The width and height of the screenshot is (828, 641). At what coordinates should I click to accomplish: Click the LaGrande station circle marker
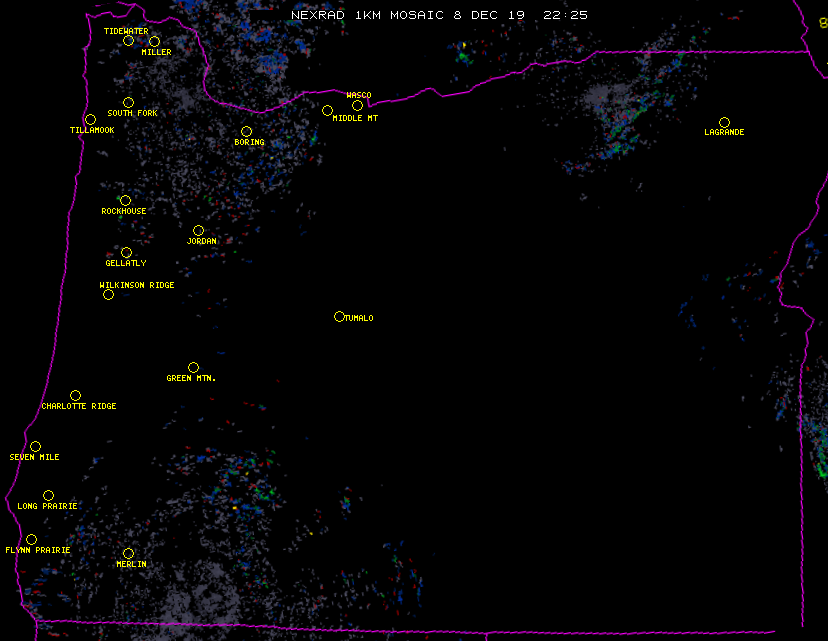click(724, 122)
